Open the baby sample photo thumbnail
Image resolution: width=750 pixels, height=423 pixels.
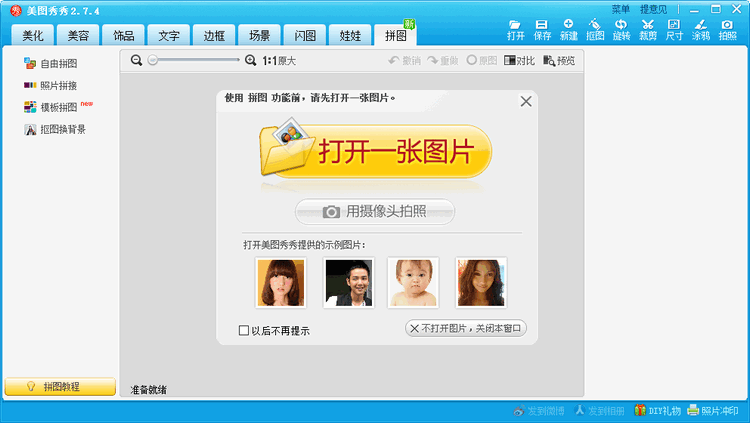click(413, 282)
